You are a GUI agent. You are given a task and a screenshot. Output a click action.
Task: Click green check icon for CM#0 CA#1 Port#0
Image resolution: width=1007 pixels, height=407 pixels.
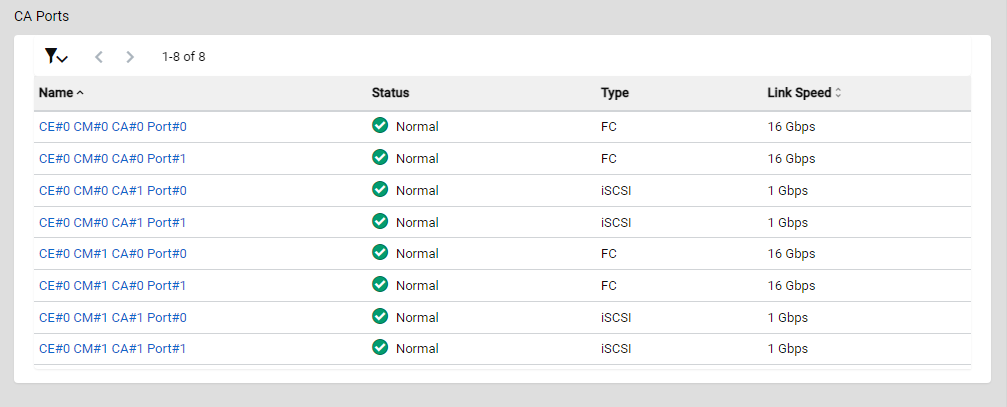tap(380, 189)
